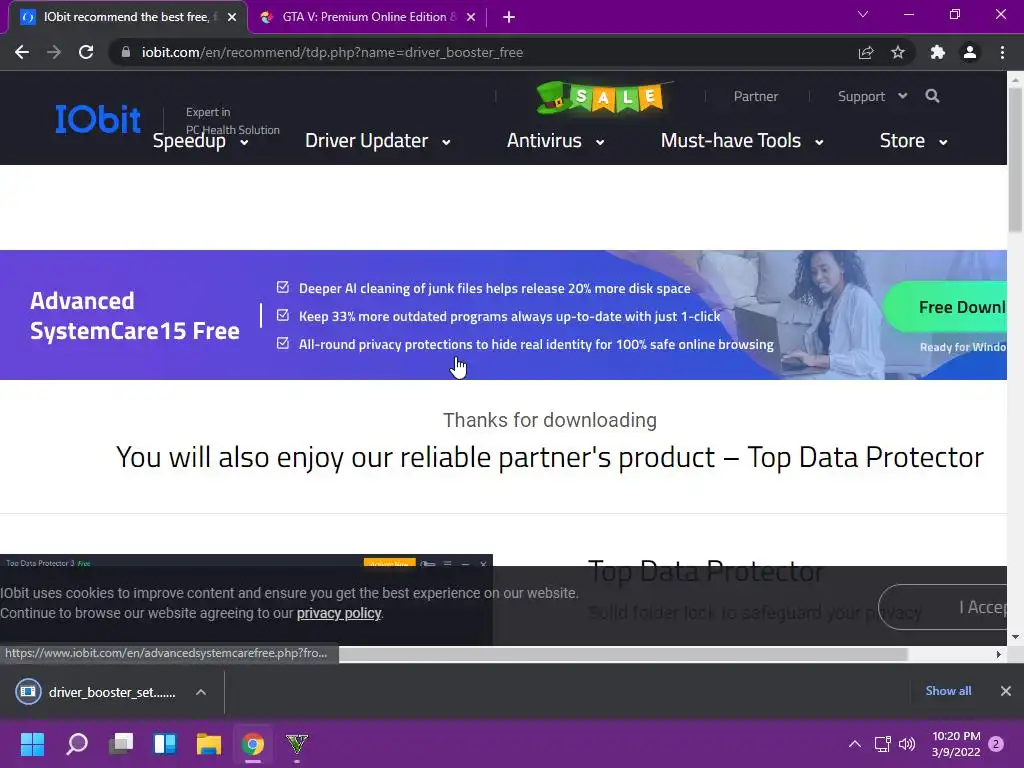This screenshot has width=1024, height=768.
Task: Click the 'Thanks for downloading' text
Action: click(550, 420)
